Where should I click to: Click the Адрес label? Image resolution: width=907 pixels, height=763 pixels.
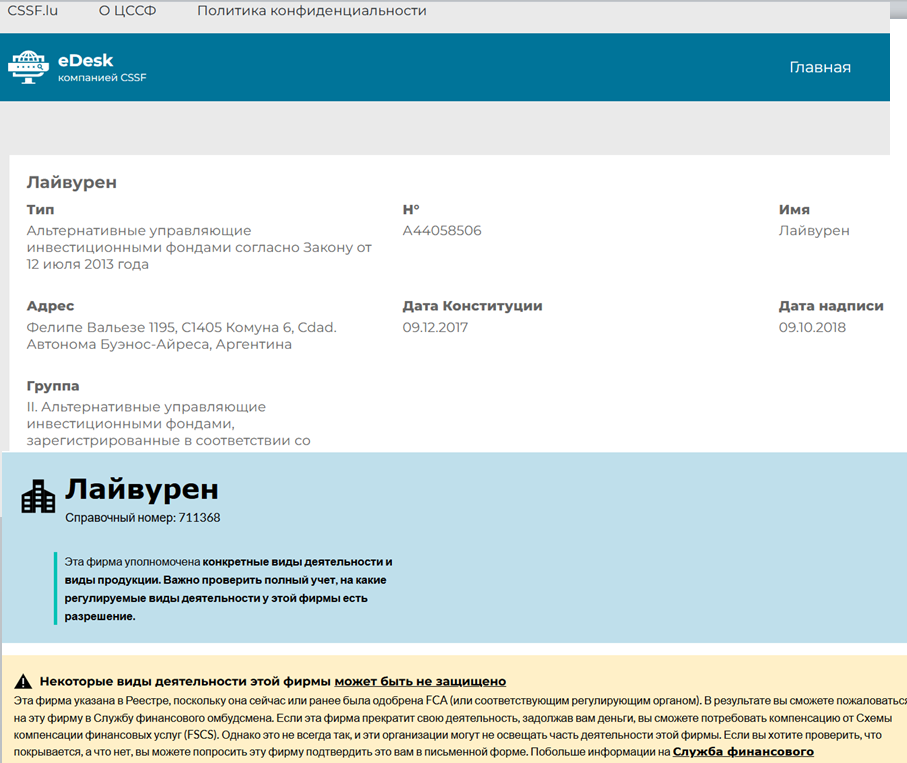pos(50,306)
